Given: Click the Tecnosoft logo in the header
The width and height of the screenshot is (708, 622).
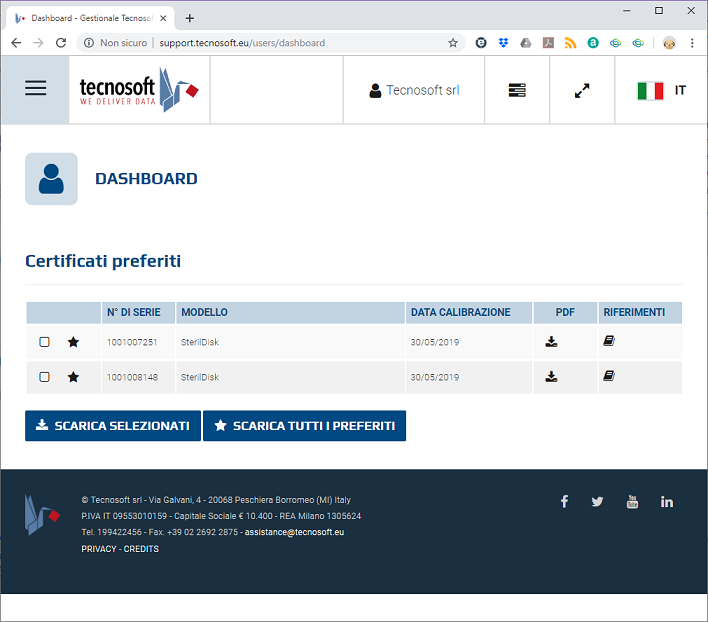Looking at the screenshot, I should [139, 90].
